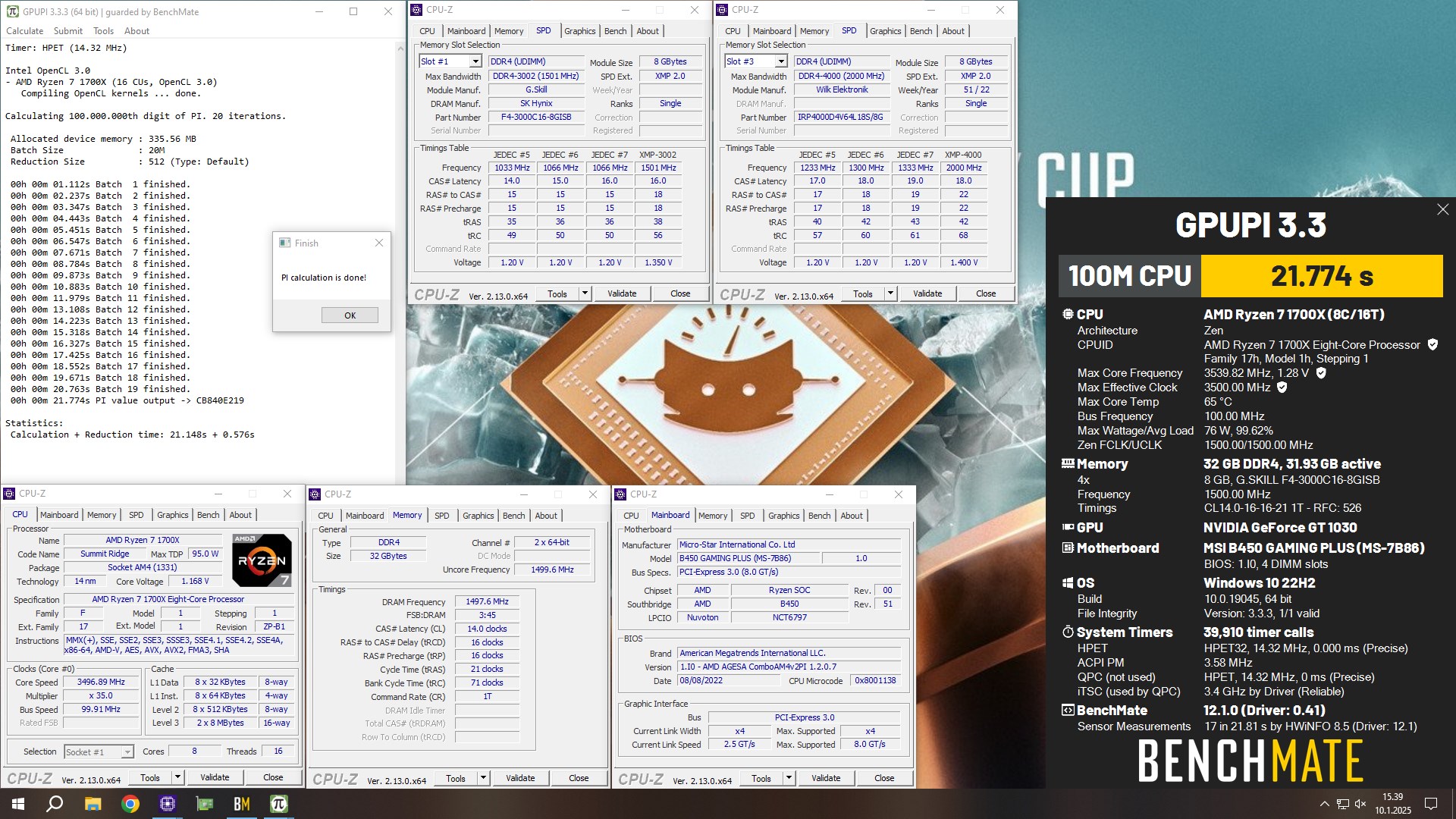Click the Core Speed value 3496.89 MHz

(101, 682)
